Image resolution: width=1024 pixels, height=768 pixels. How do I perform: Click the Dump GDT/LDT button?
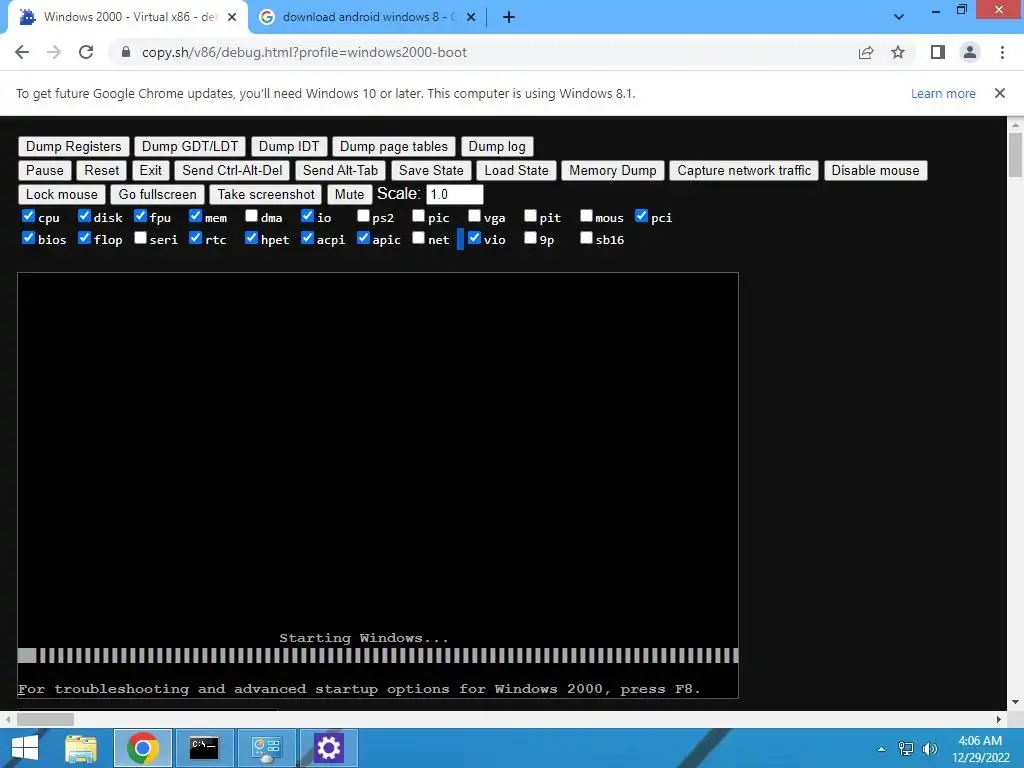(x=190, y=146)
